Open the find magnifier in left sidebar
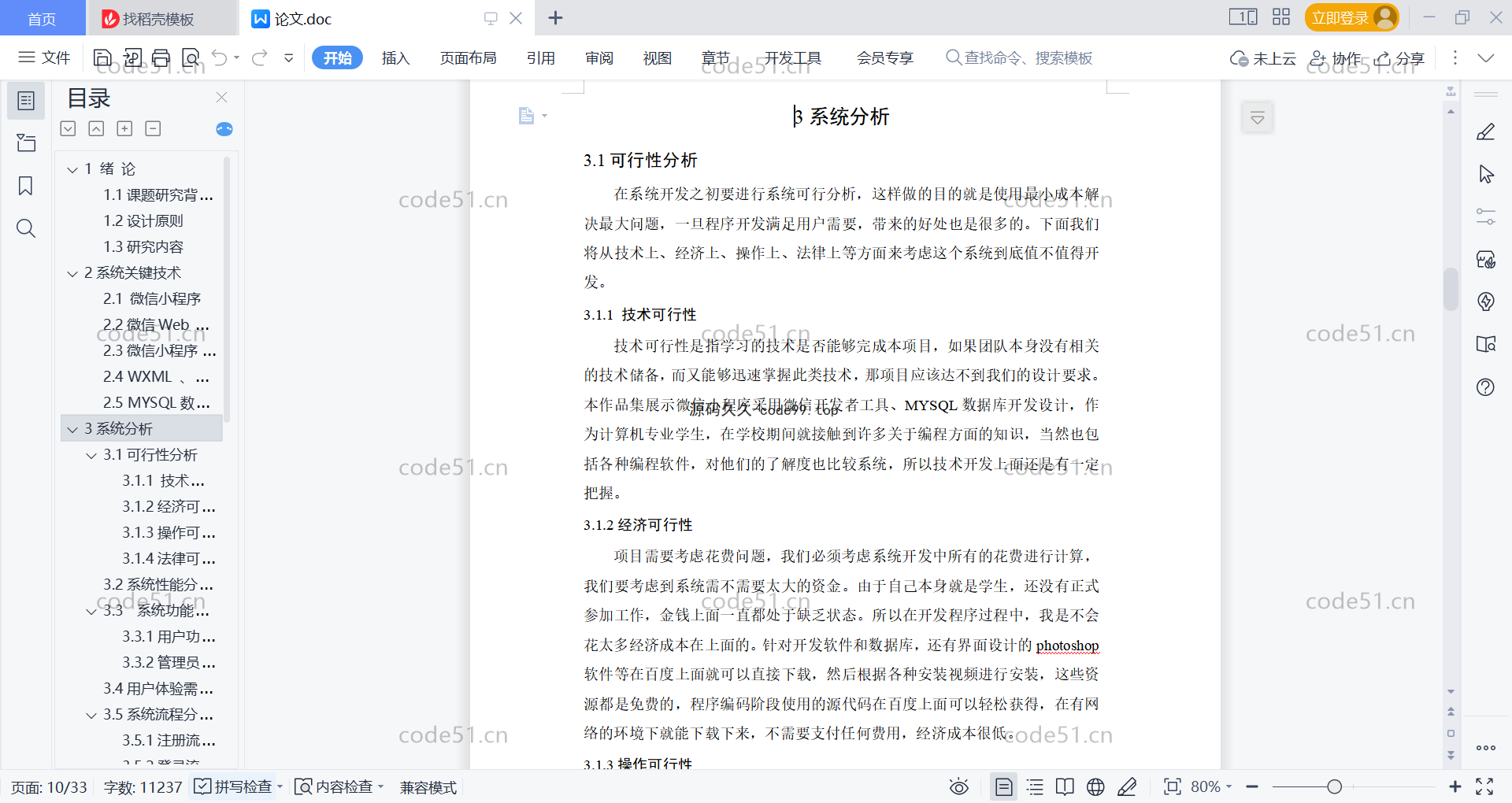The height and width of the screenshot is (803, 1512). pyautogui.click(x=26, y=228)
